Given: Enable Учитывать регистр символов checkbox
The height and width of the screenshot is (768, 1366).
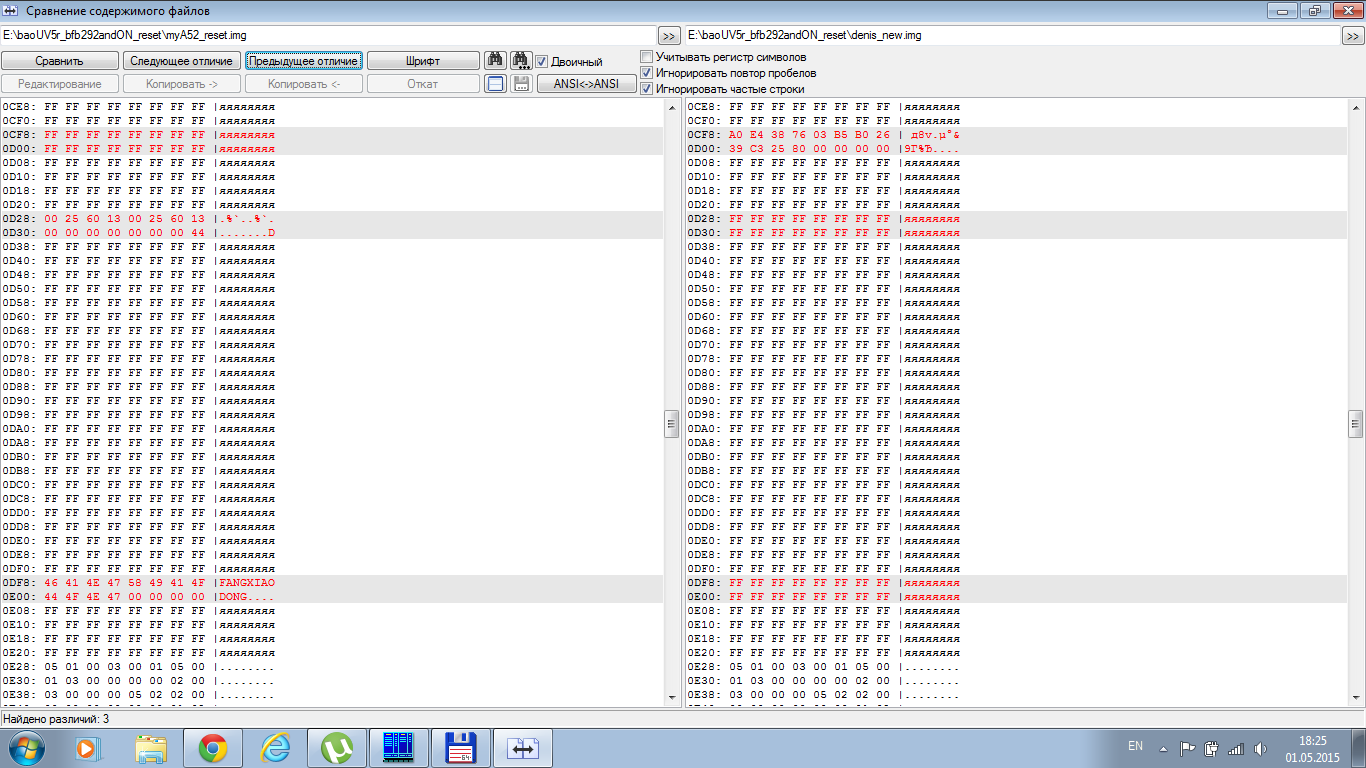Looking at the screenshot, I should (x=647, y=57).
